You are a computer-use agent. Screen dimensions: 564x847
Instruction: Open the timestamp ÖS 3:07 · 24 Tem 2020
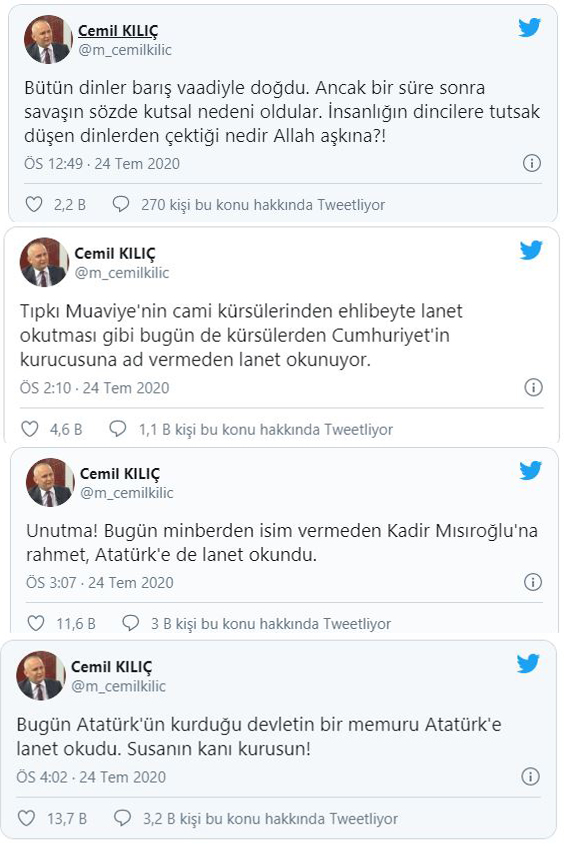coord(100,582)
